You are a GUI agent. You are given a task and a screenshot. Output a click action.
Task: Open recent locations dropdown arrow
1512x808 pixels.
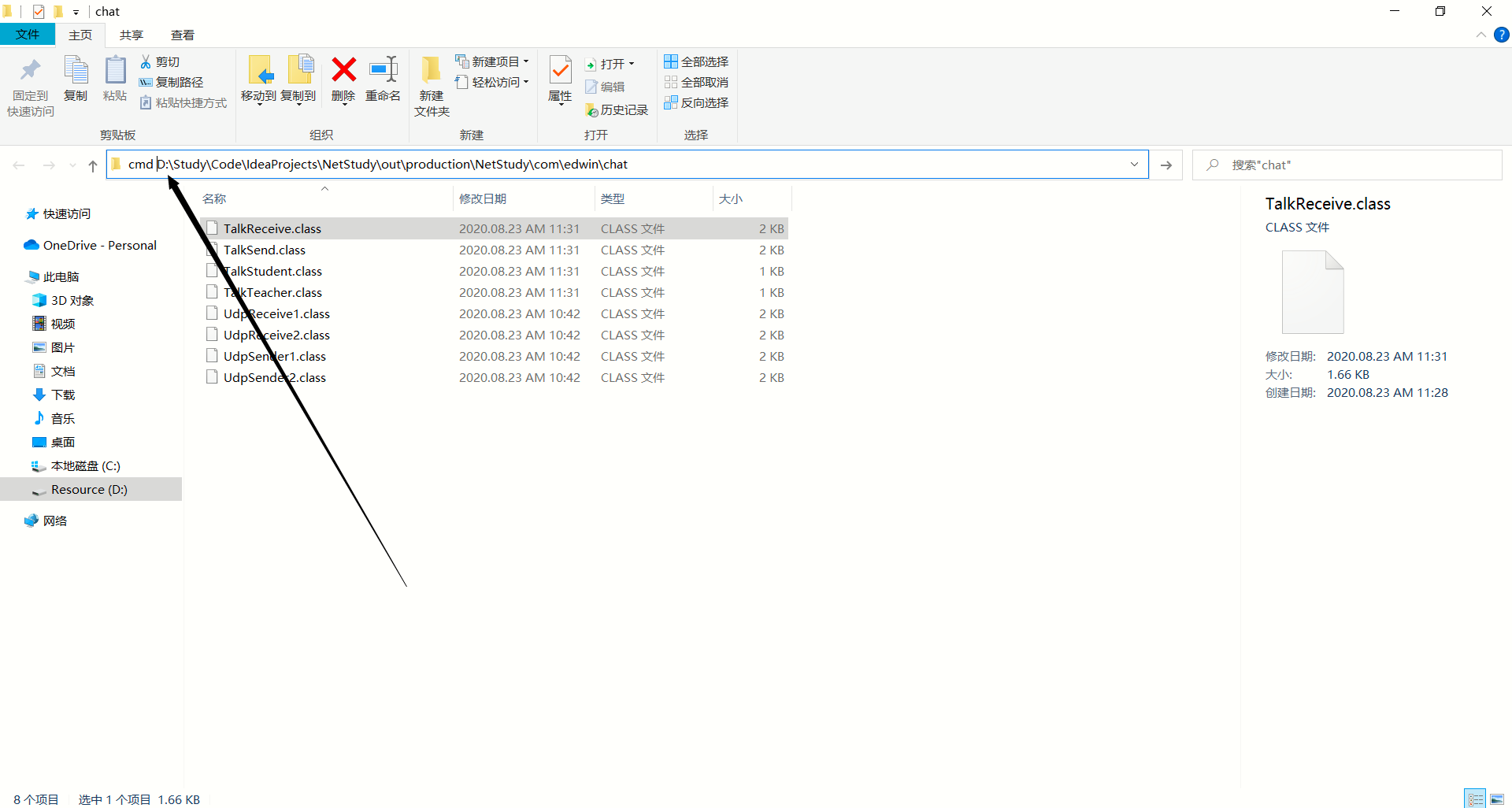pyautogui.click(x=72, y=165)
